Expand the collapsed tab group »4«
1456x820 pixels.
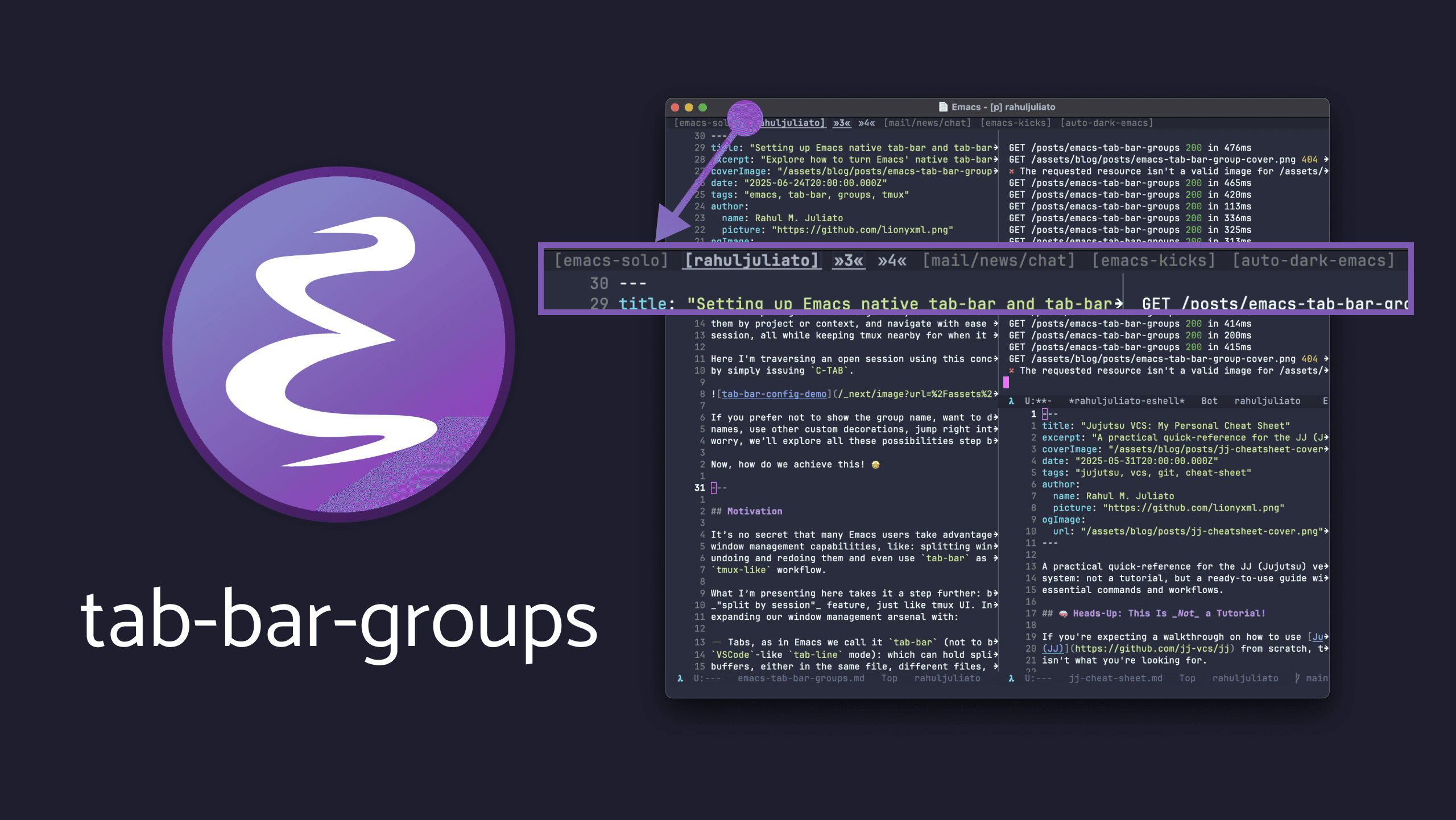coord(890,260)
